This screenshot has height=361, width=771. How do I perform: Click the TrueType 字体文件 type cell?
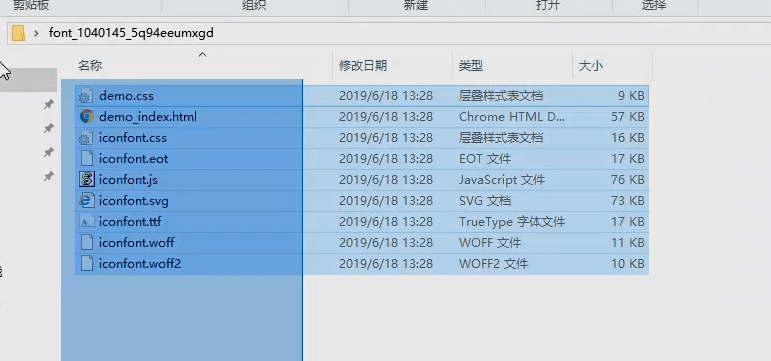pos(512,222)
